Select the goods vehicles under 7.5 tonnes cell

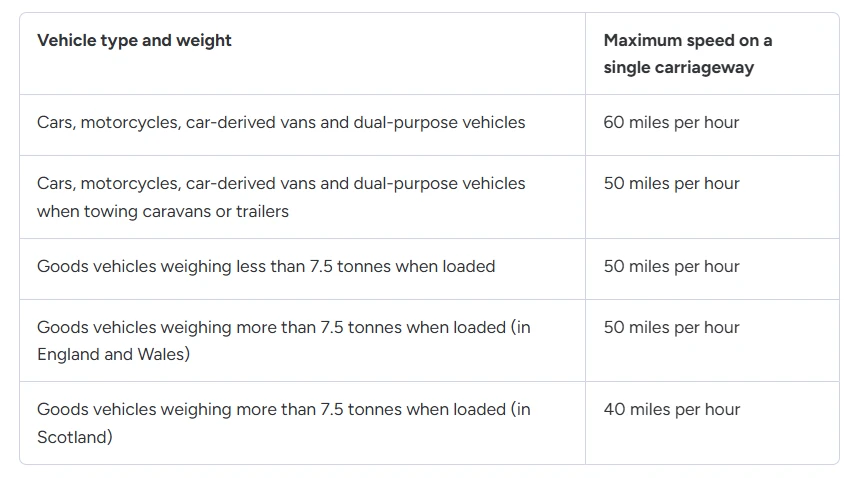tap(266, 267)
